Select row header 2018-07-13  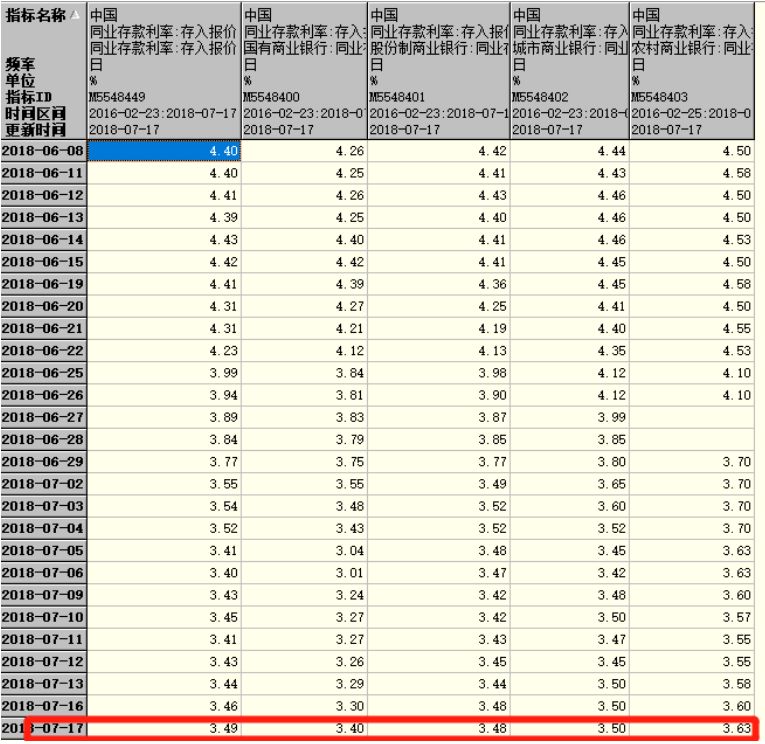(43, 684)
